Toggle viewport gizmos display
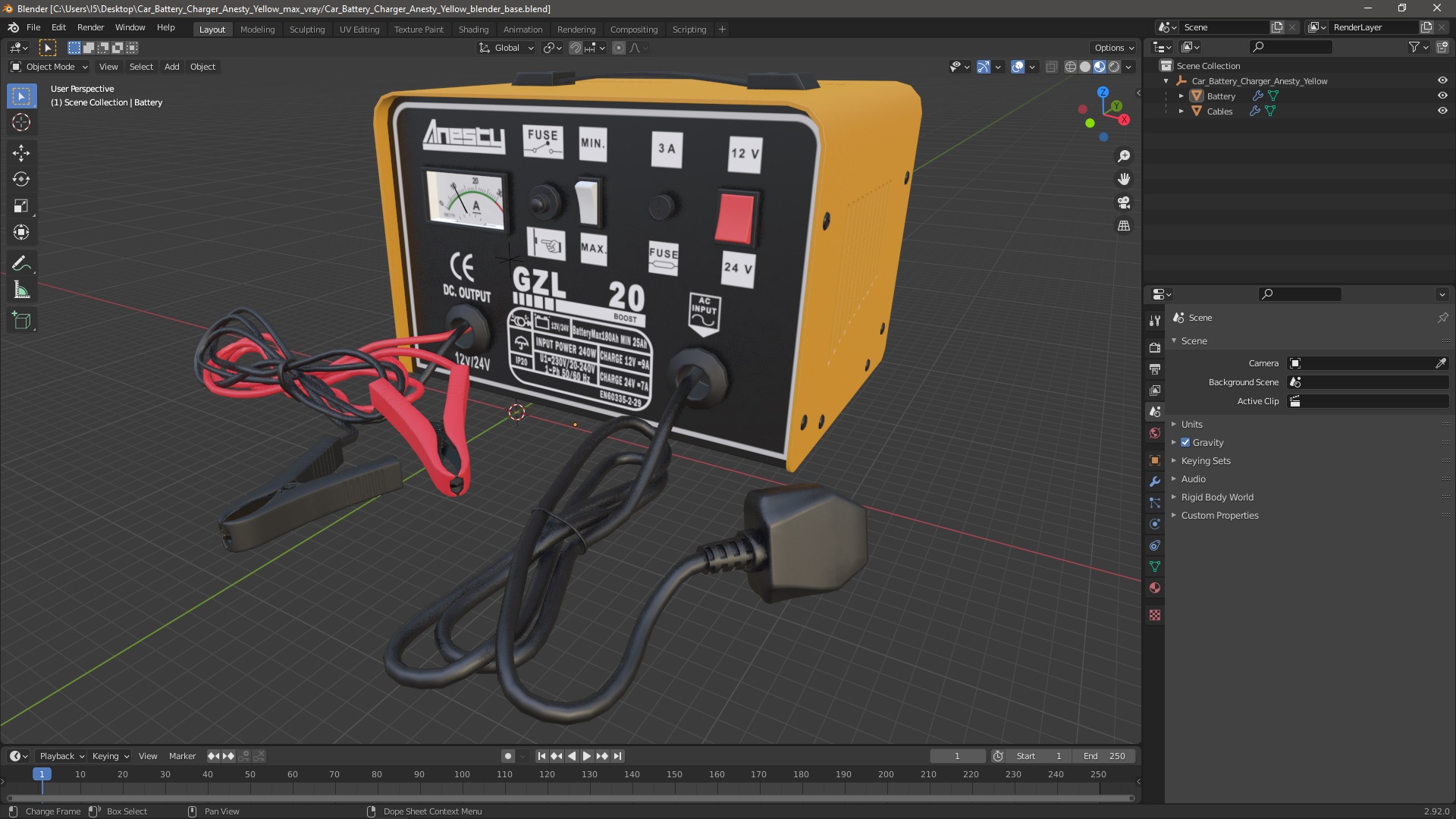1456x819 pixels. click(x=984, y=67)
